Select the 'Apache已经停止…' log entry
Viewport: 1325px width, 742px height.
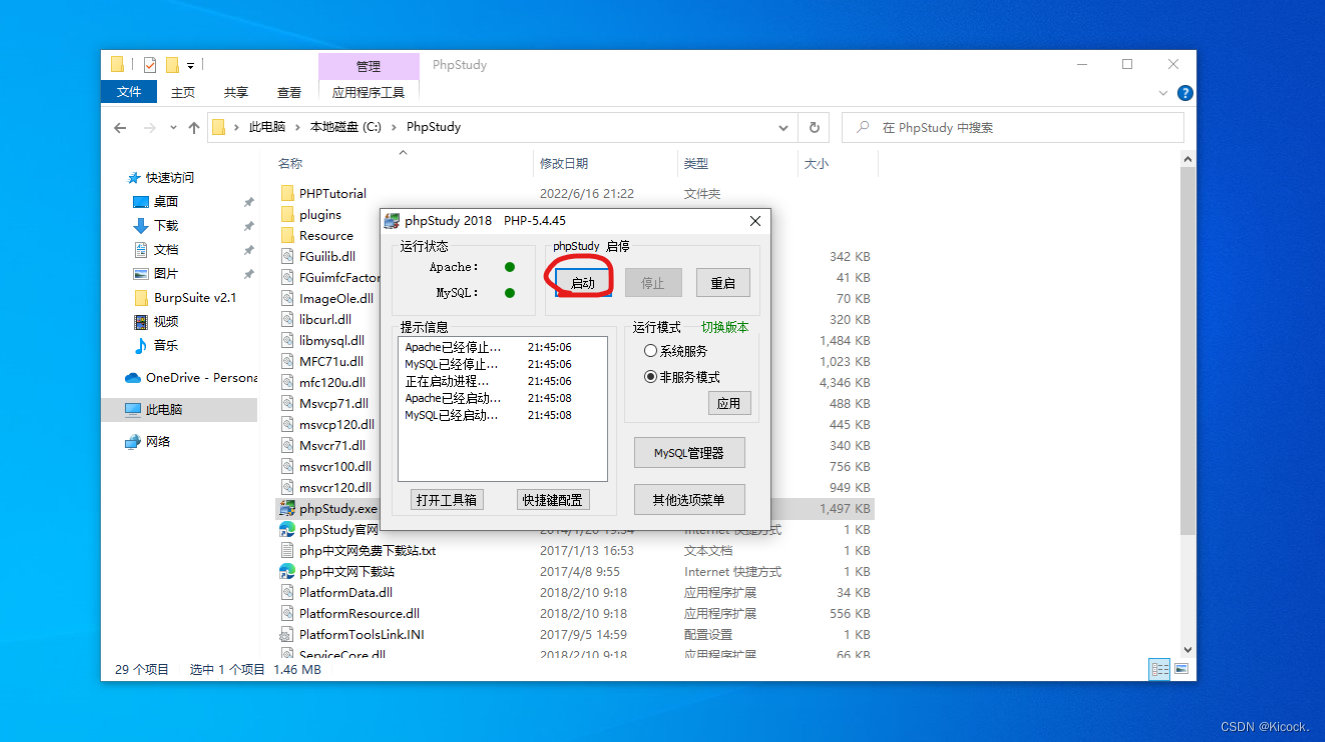pyautogui.click(x=488, y=347)
